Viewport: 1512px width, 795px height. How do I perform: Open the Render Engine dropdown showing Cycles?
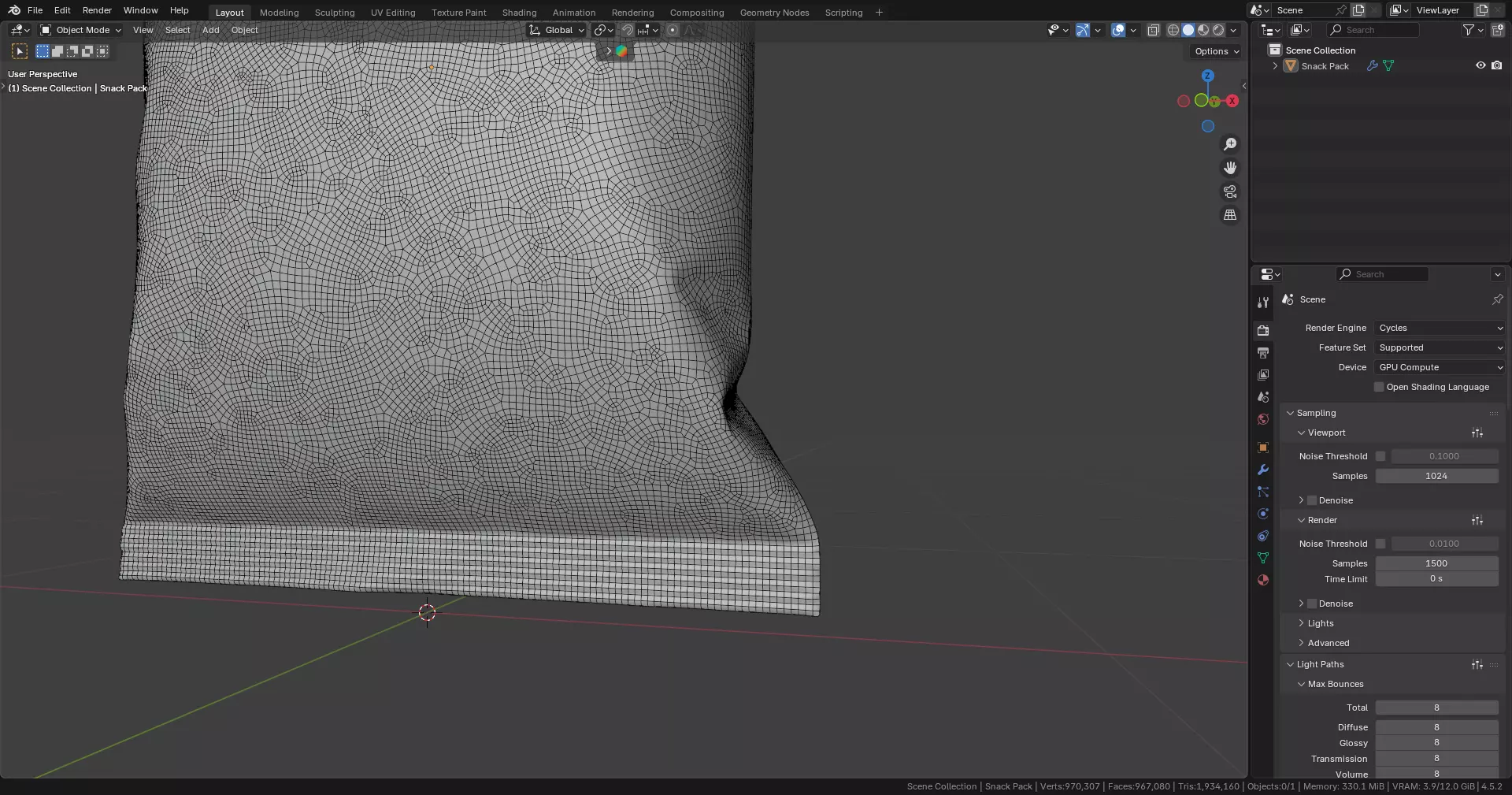click(x=1440, y=328)
